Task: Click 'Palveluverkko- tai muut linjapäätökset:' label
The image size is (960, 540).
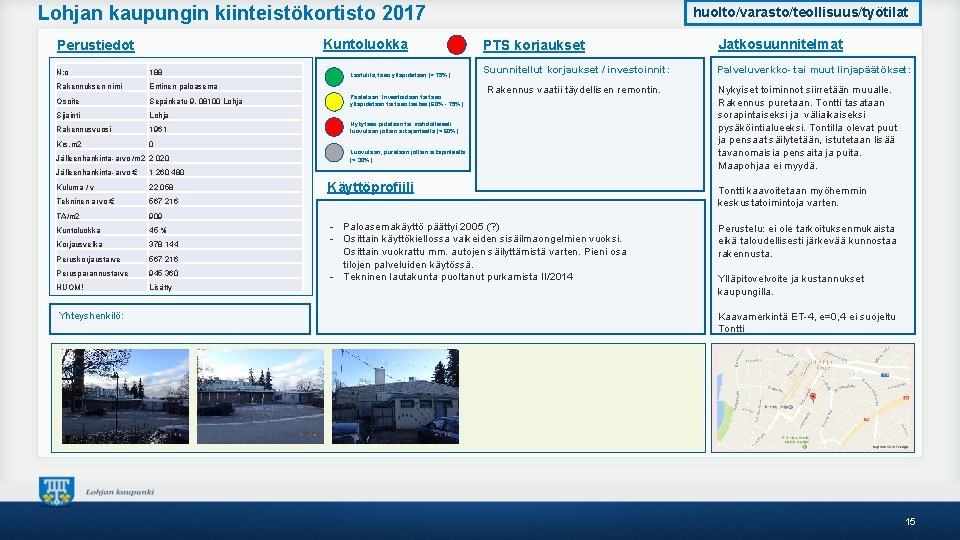Action: (814, 70)
